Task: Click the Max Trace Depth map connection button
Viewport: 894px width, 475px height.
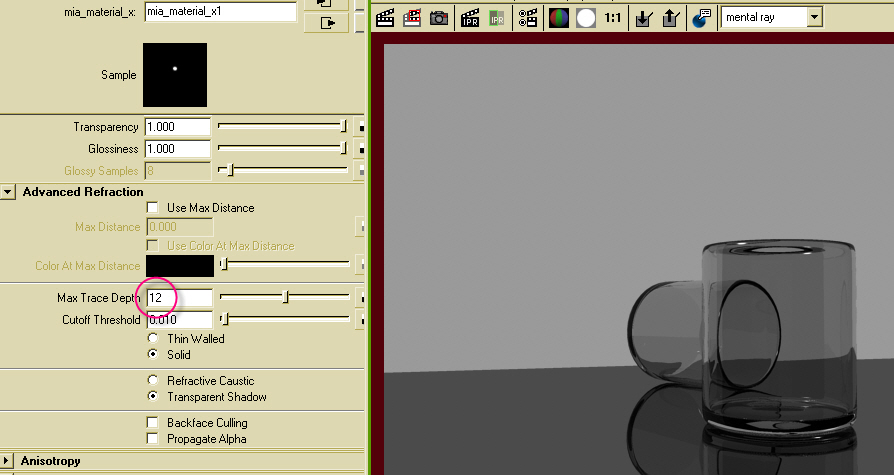Action: click(360, 298)
